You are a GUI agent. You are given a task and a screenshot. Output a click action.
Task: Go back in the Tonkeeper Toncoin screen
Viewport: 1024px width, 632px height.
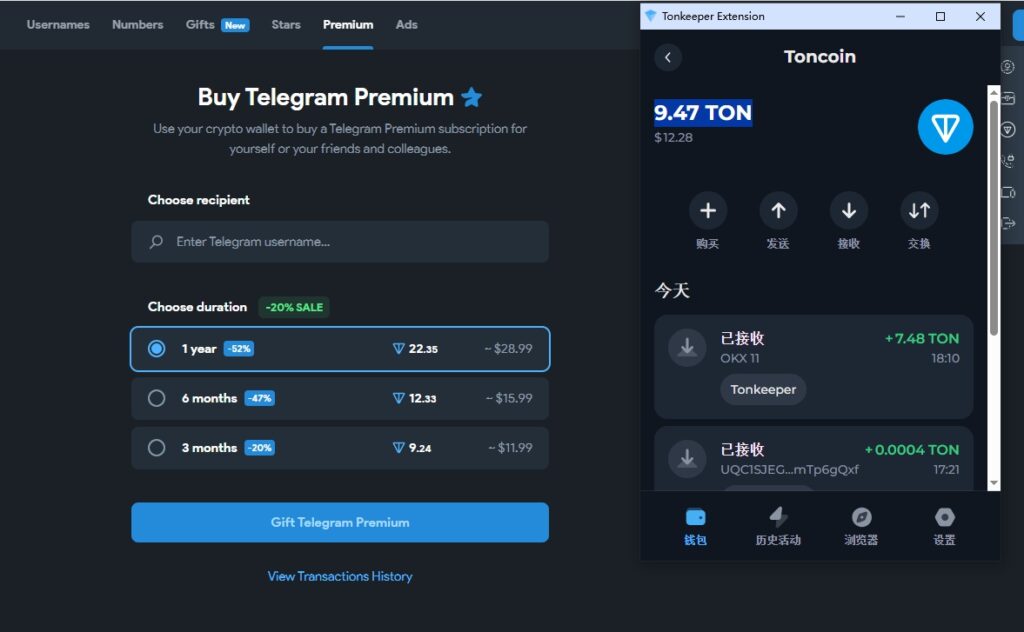pos(667,57)
